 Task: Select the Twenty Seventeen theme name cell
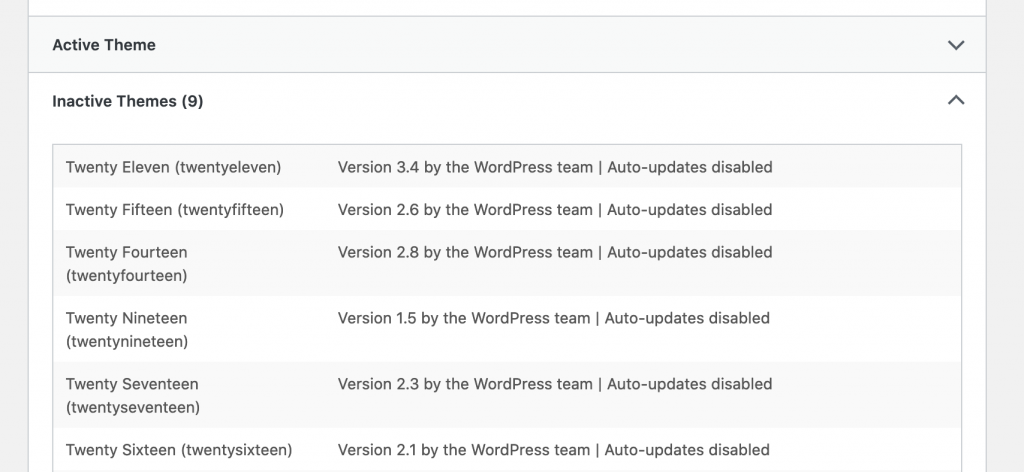(x=133, y=396)
